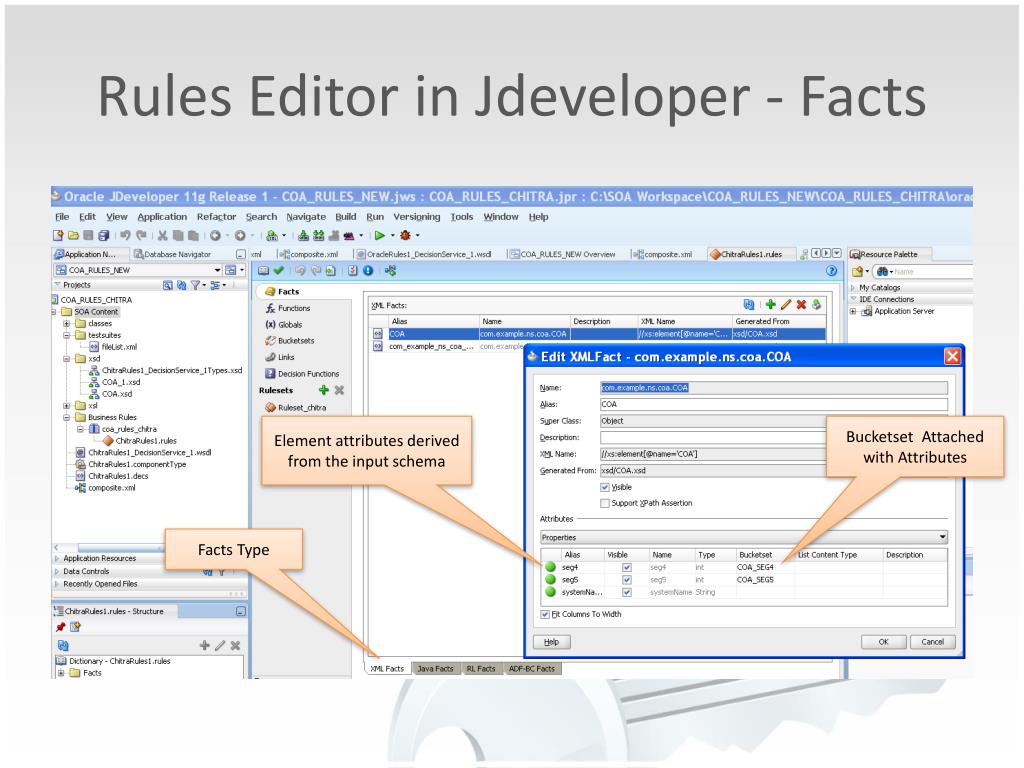
Task: Toggle Visible checkbox for seg5 attribute
Action: pos(627,580)
